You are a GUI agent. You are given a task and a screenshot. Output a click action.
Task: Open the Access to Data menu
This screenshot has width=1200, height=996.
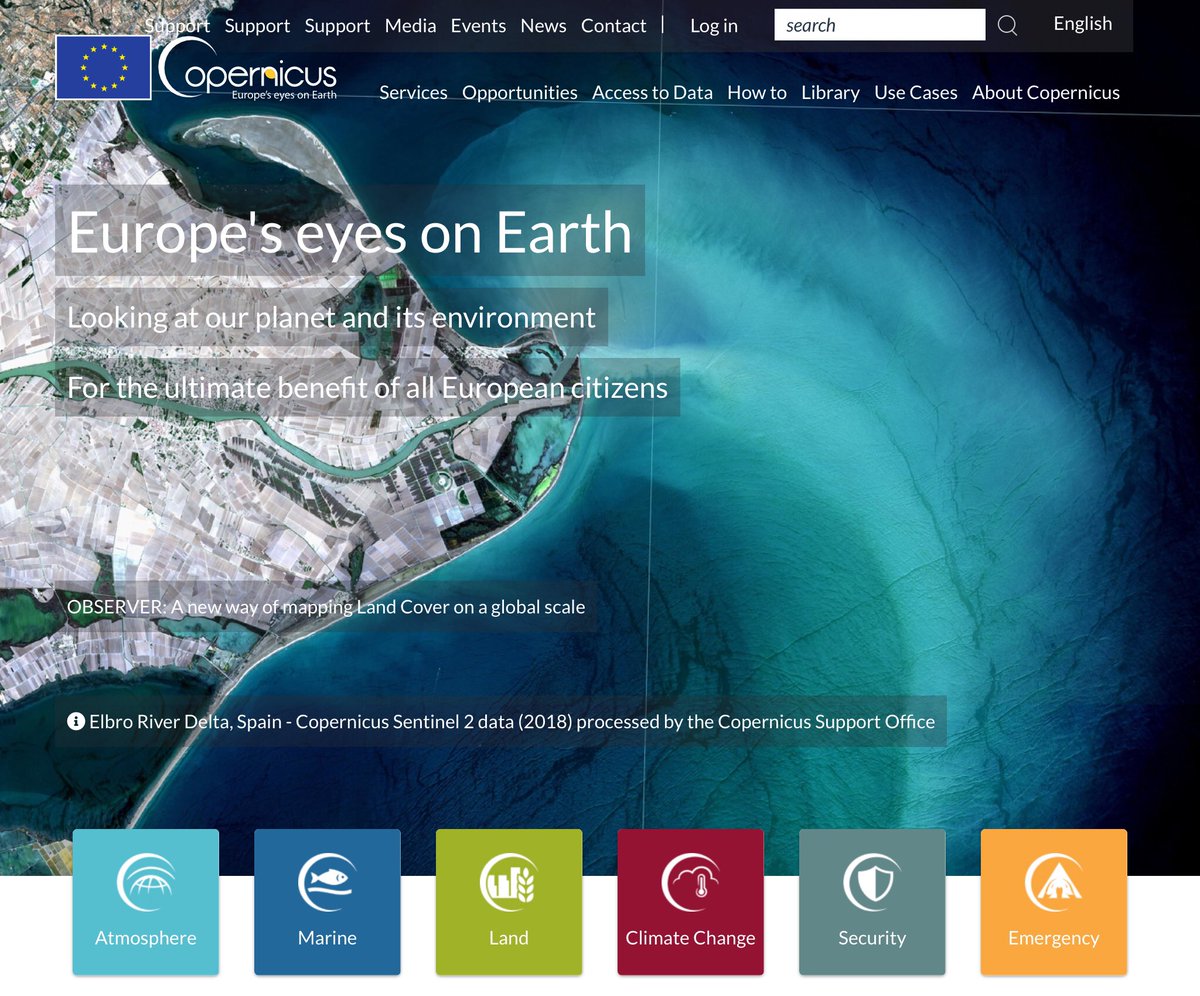click(652, 93)
